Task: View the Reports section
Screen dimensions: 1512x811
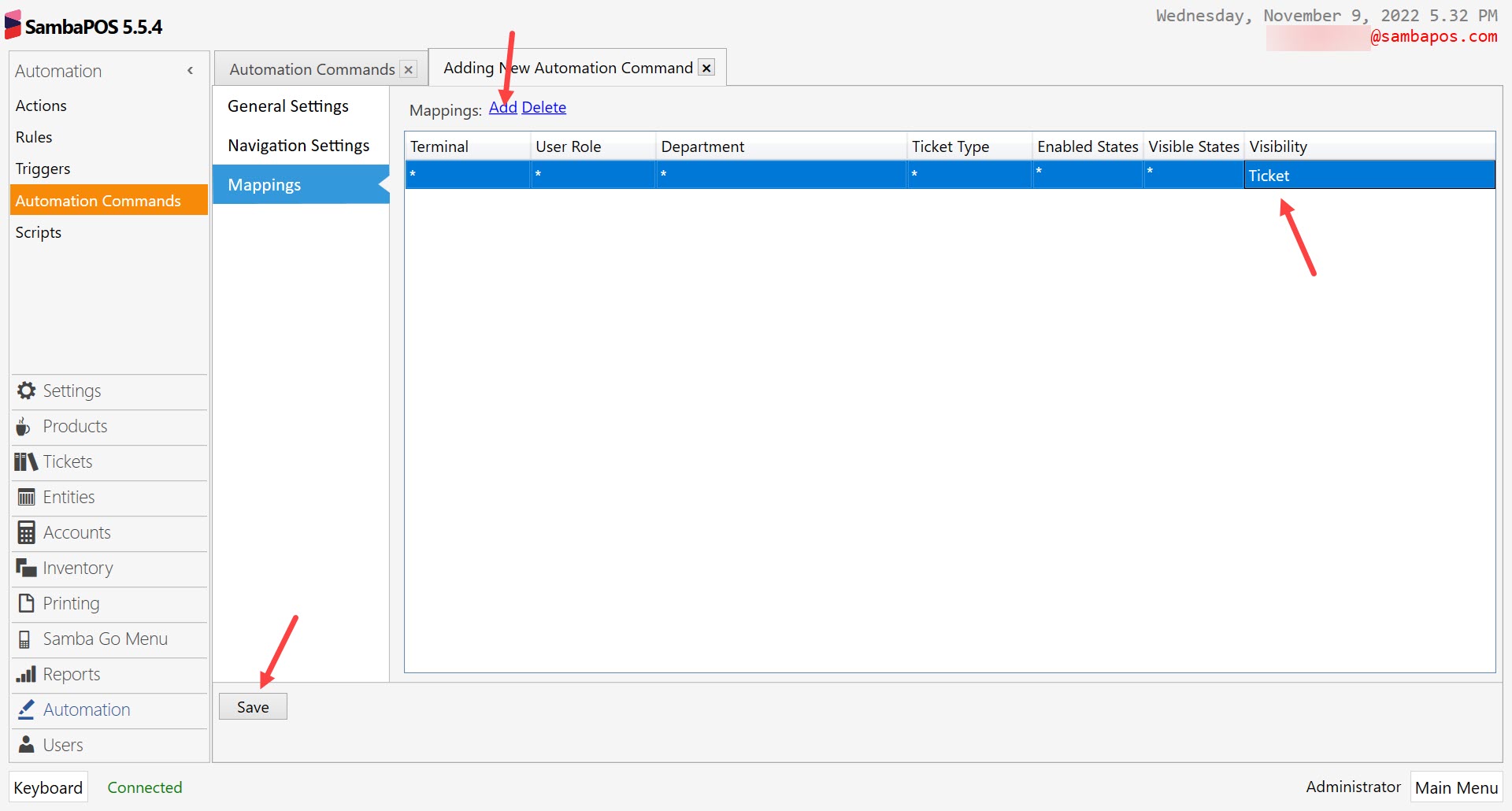Action: pos(72,674)
